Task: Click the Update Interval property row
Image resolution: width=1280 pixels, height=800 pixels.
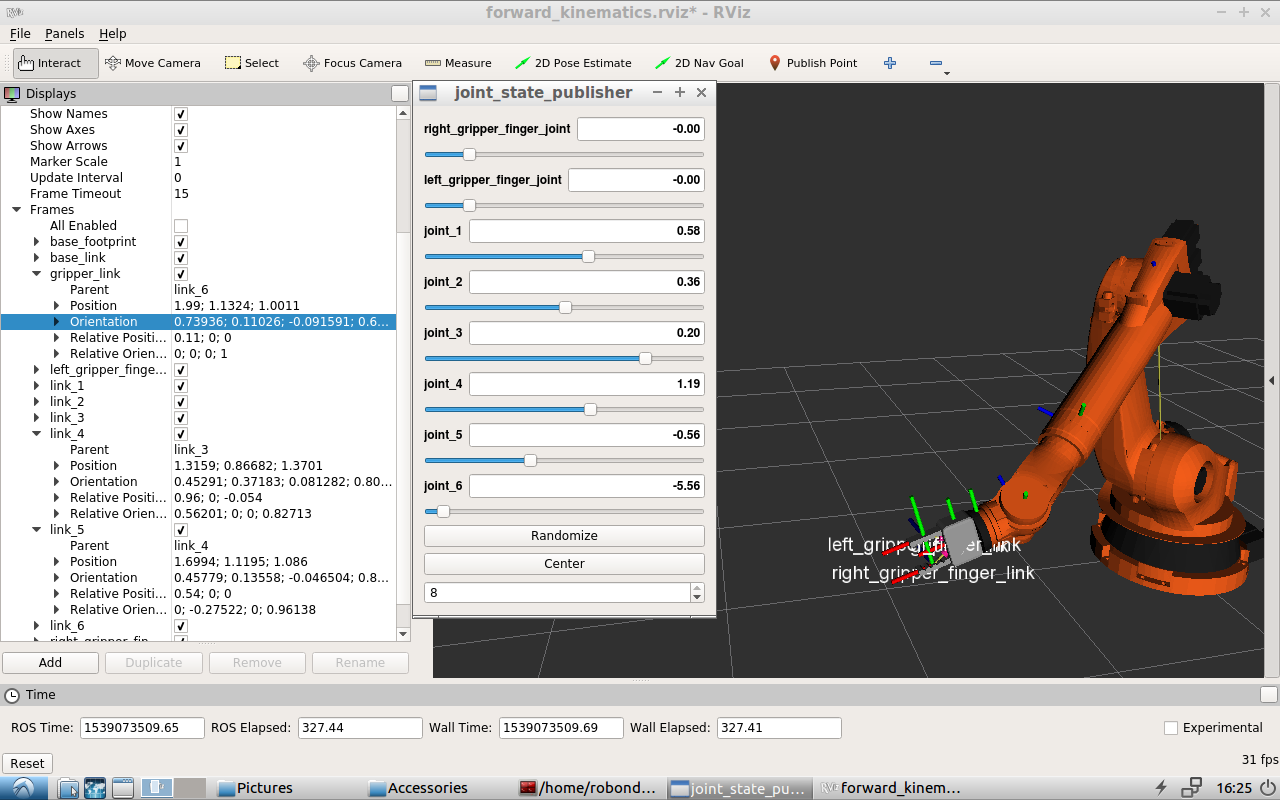Action: [x=198, y=178]
